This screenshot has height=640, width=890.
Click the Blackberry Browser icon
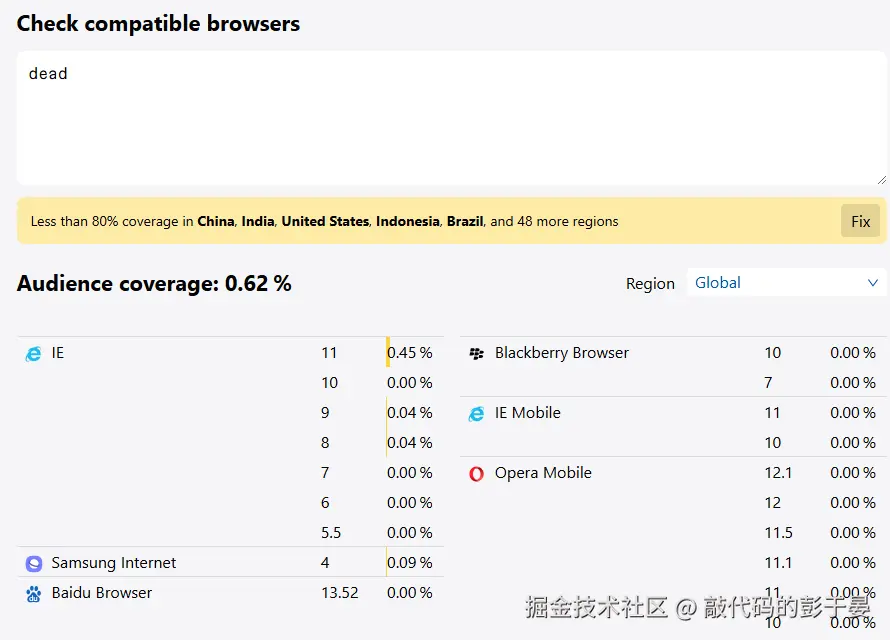pyautogui.click(x=476, y=354)
